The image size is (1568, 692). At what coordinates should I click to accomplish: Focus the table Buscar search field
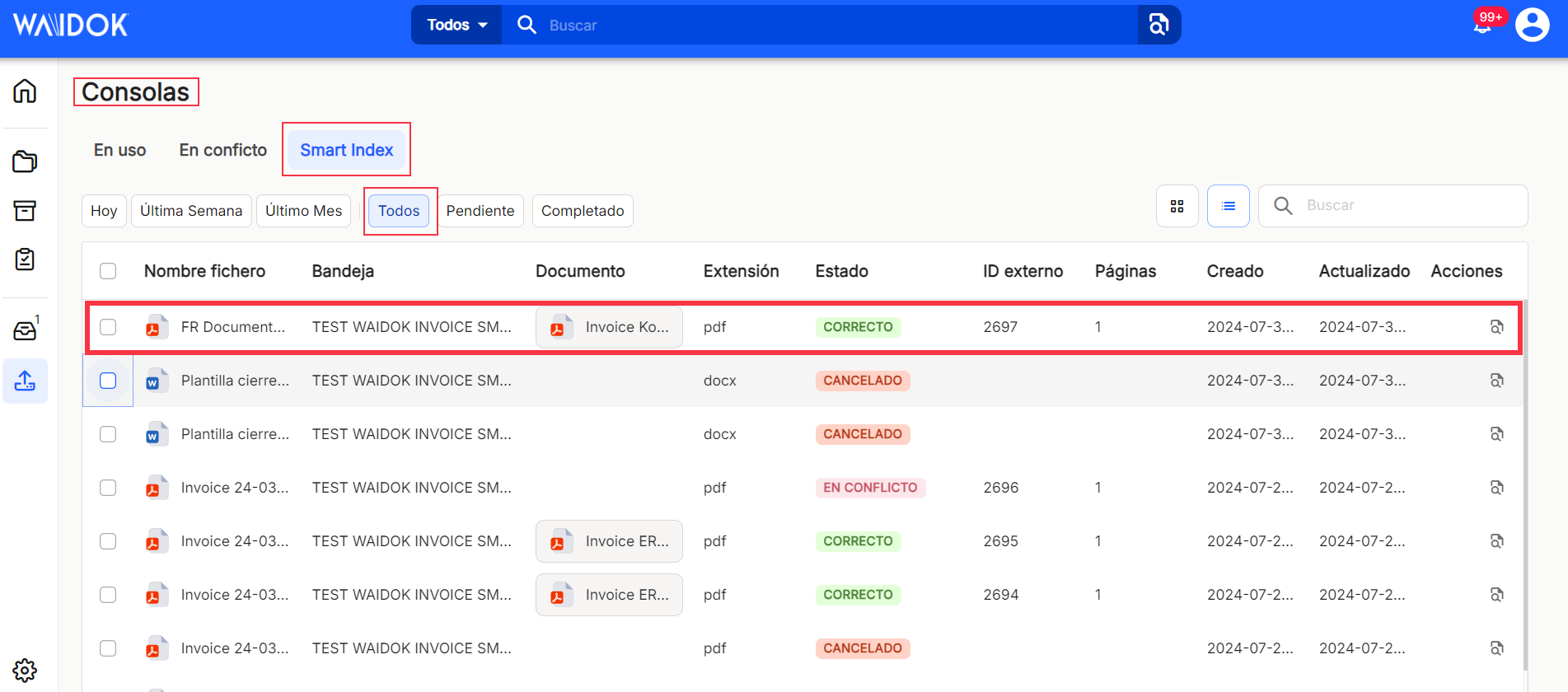(x=1392, y=206)
